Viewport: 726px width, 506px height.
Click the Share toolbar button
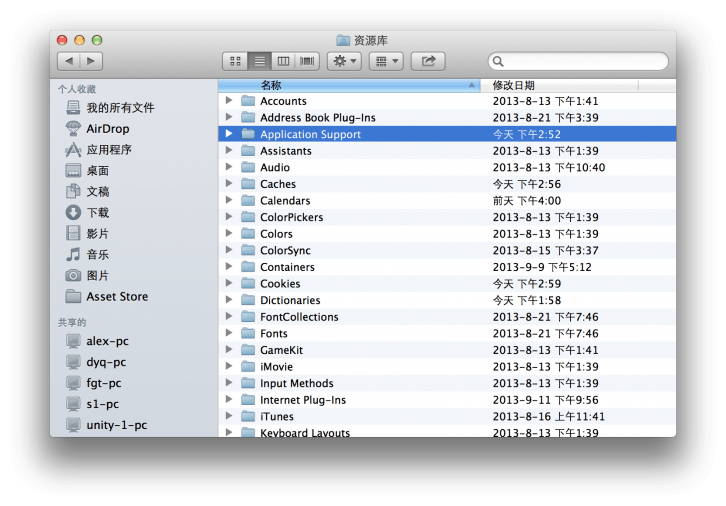pyautogui.click(x=428, y=61)
